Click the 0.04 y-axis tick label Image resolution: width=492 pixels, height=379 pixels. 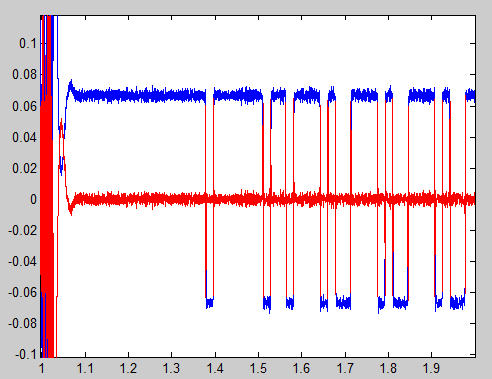pos(24,137)
